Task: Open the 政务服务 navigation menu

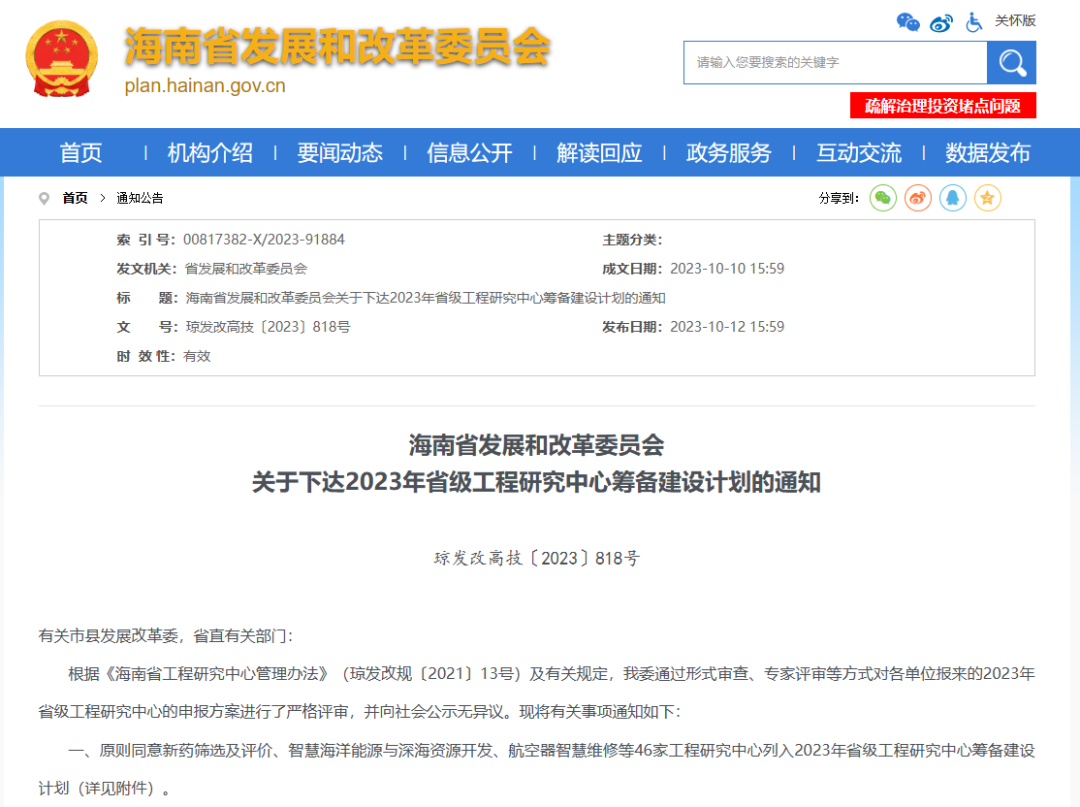Action: tap(729, 153)
